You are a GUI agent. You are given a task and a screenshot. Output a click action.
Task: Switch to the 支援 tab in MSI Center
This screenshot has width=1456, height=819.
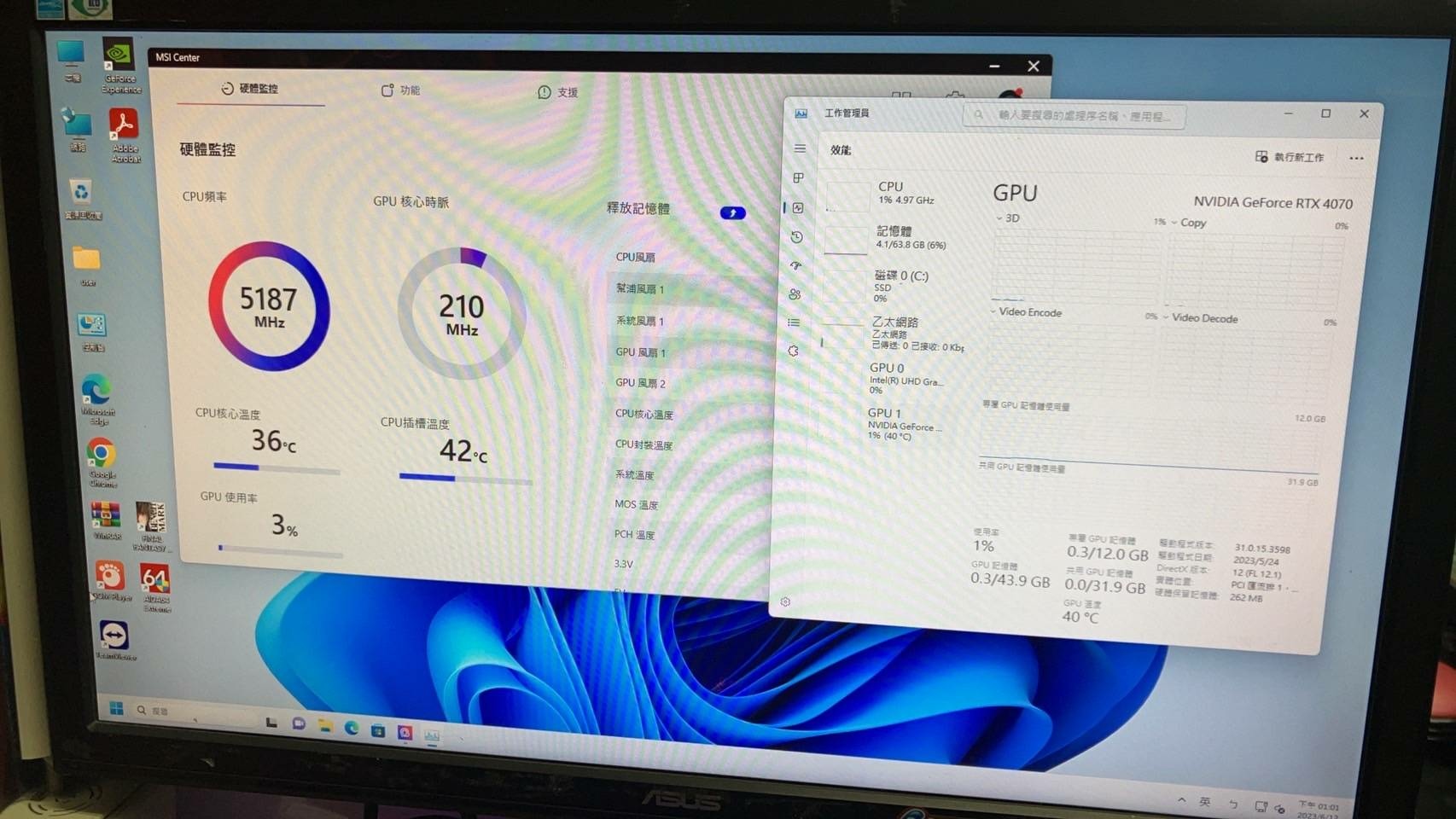[558, 92]
